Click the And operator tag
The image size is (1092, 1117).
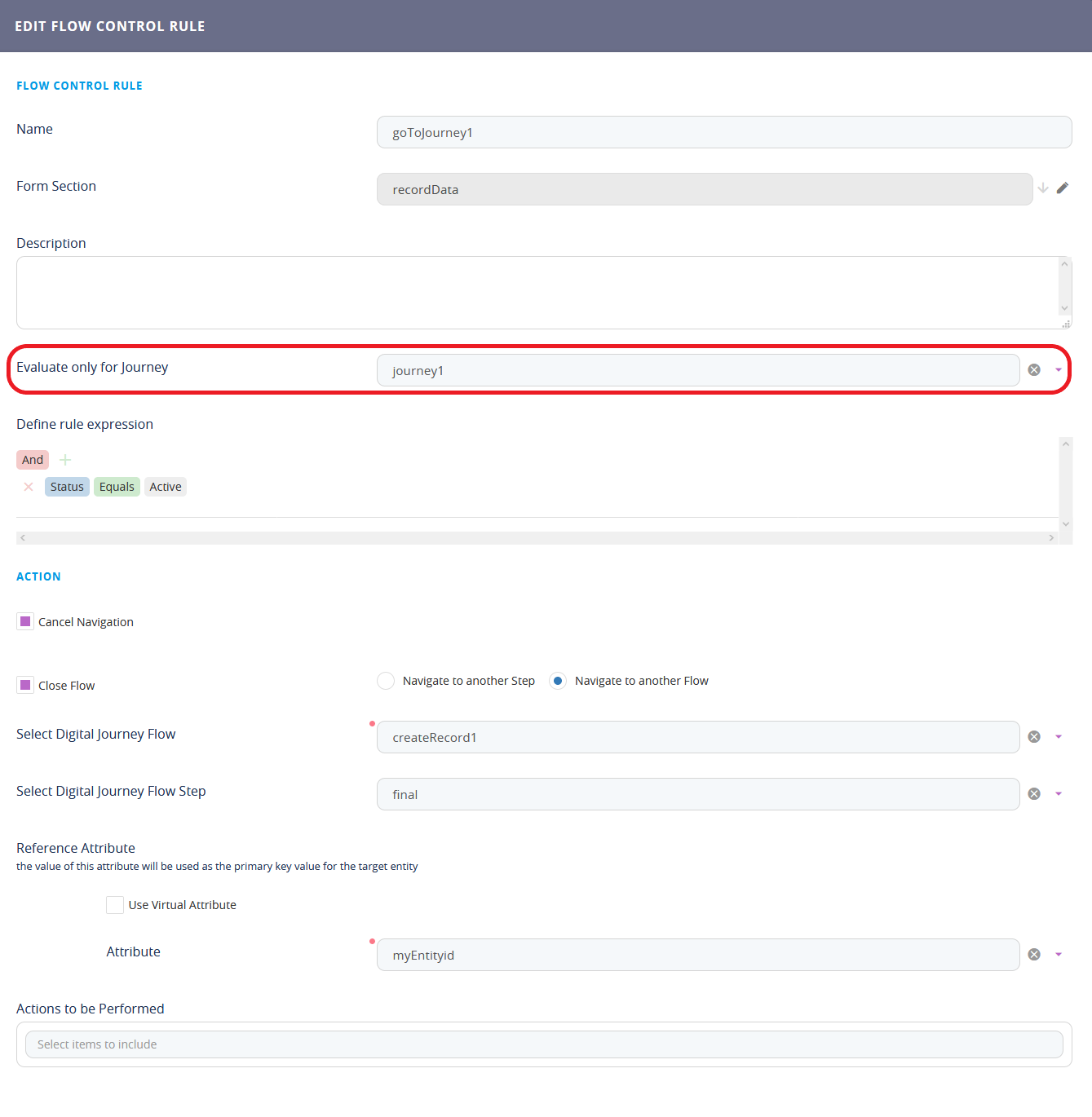tap(33, 460)
